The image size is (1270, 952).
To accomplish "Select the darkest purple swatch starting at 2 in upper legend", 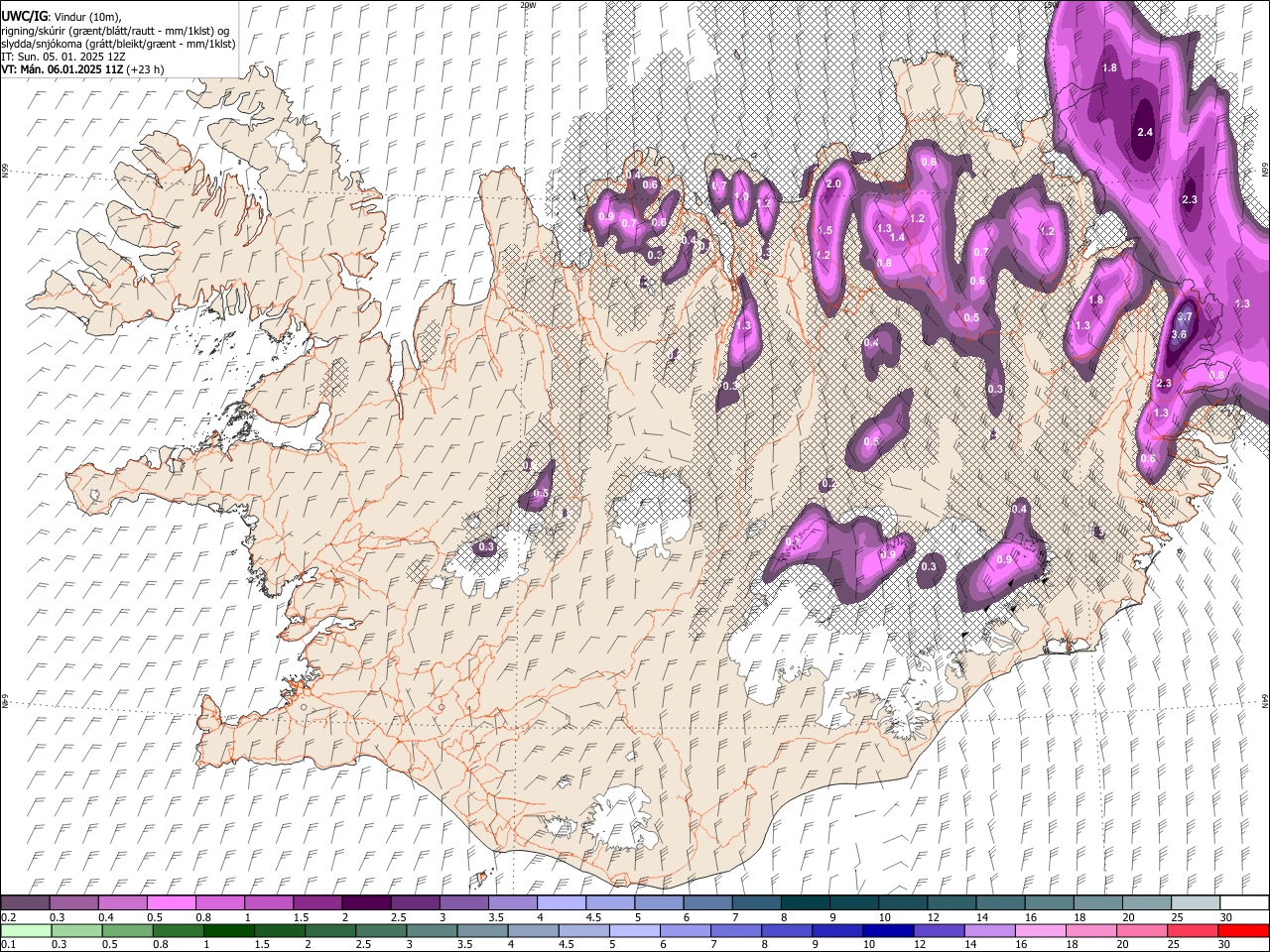I will pos(366,903).
